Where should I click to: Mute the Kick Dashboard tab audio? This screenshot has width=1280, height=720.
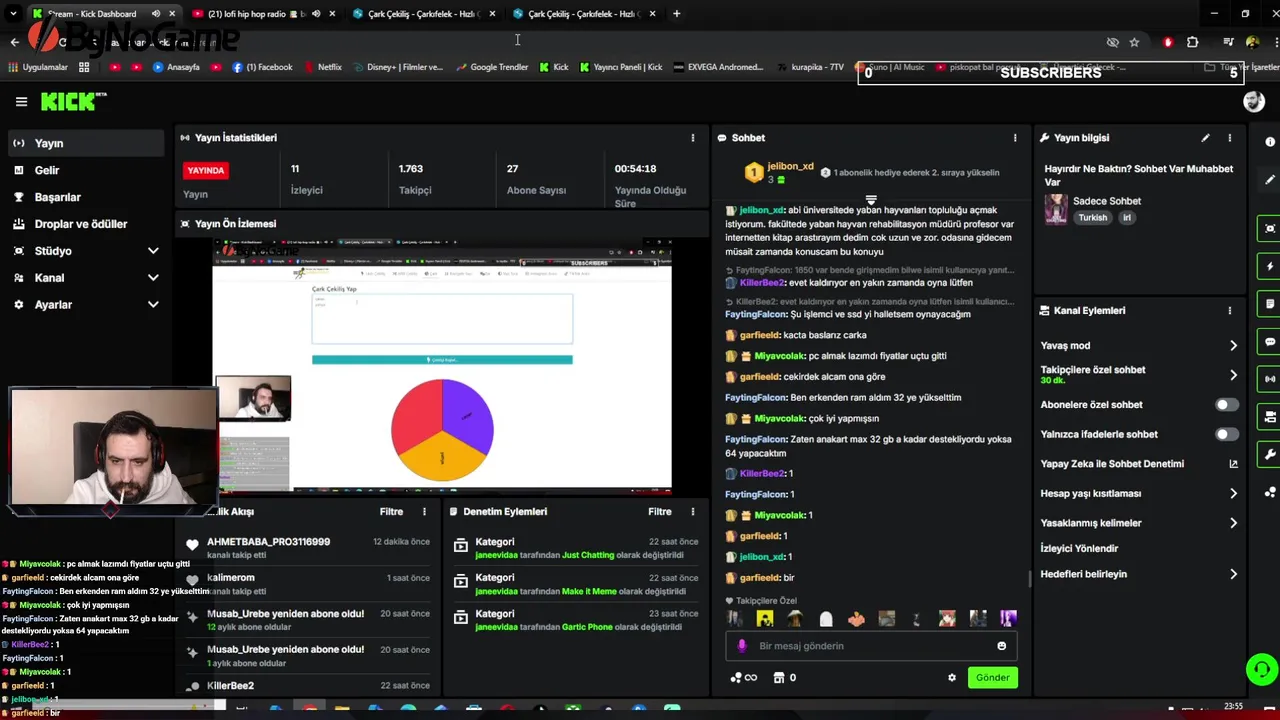[156, 14]
